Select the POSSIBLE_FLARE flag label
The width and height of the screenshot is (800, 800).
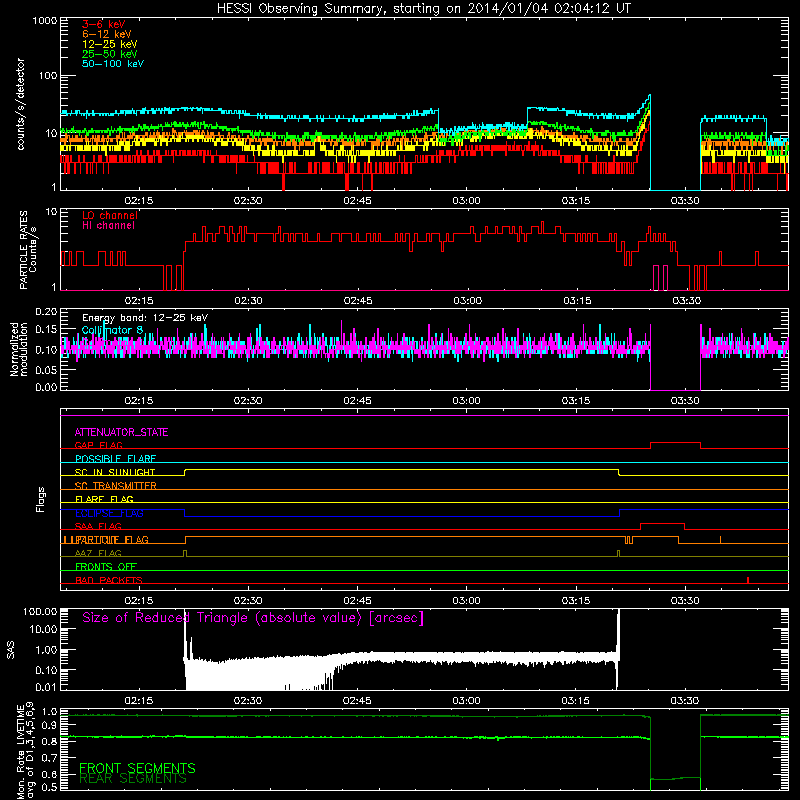[115, 459]
